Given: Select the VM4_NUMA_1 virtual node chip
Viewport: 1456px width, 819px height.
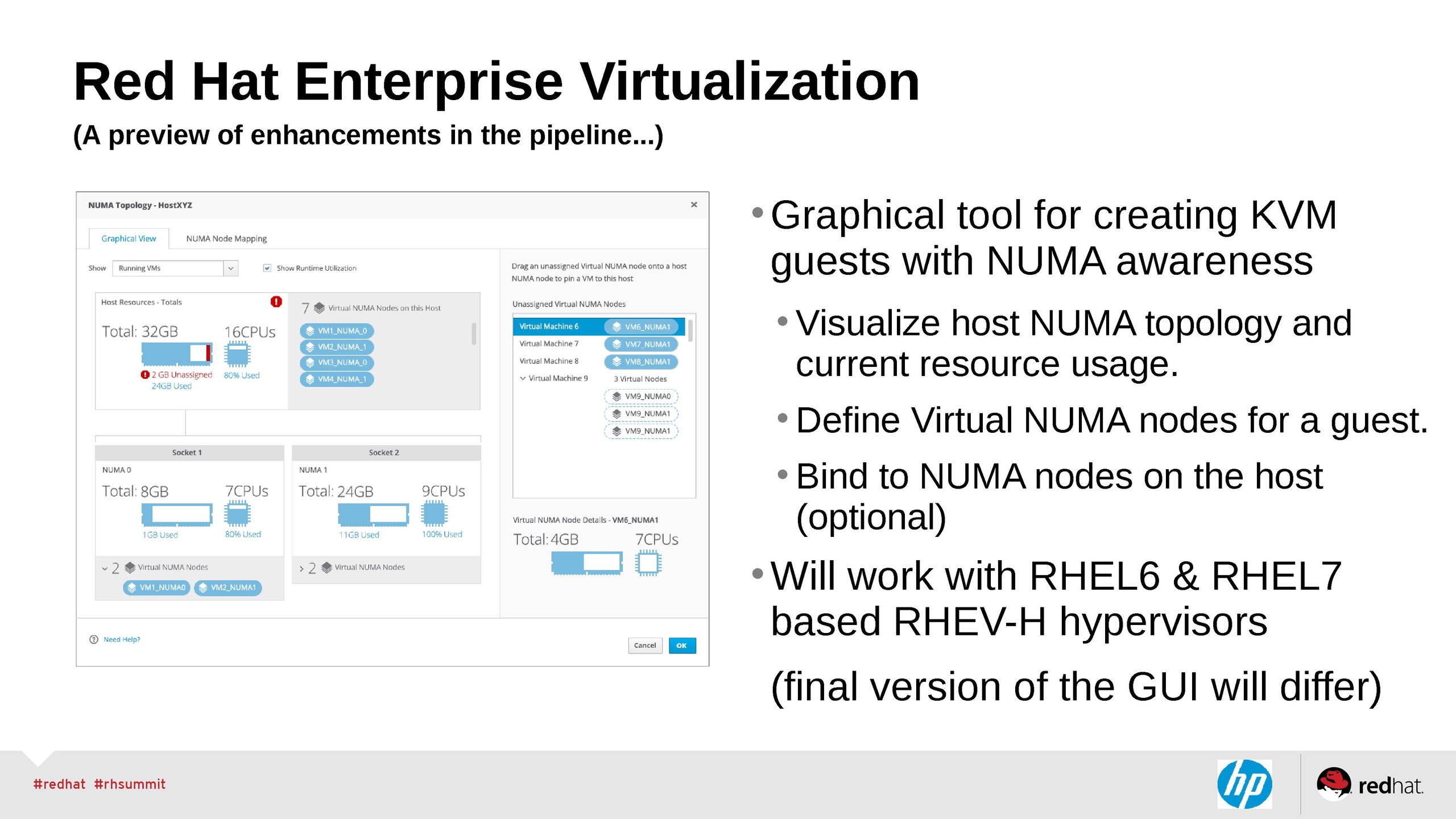Looking at the screenshot, I should pyautogui.click(x=337, y=379).
